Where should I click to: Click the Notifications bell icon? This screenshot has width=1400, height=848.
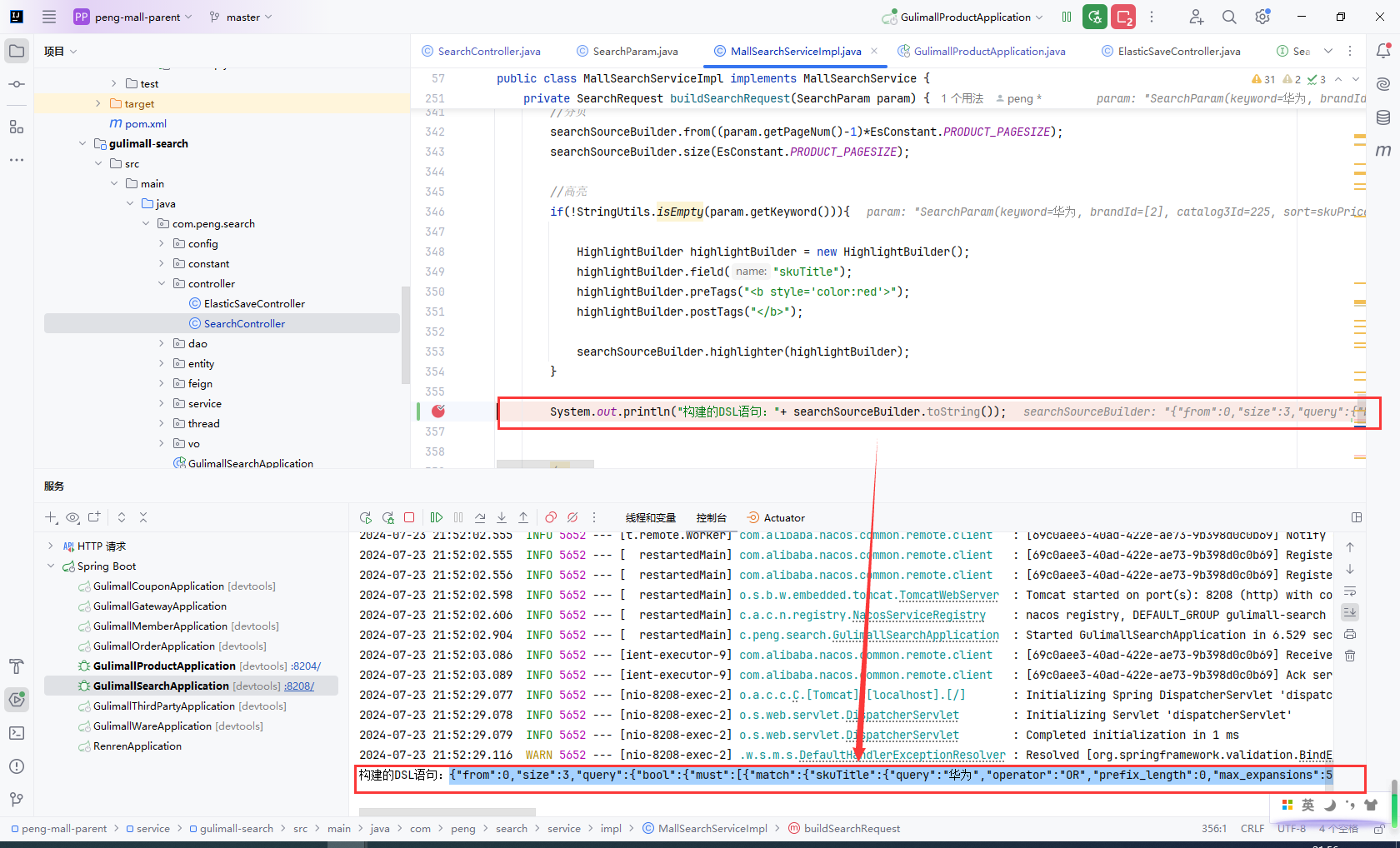(x=1383, y=51)
